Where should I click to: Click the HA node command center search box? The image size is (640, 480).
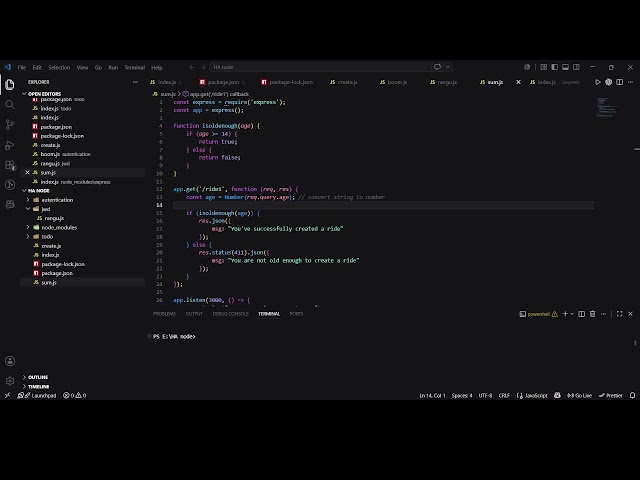(320, 67)
